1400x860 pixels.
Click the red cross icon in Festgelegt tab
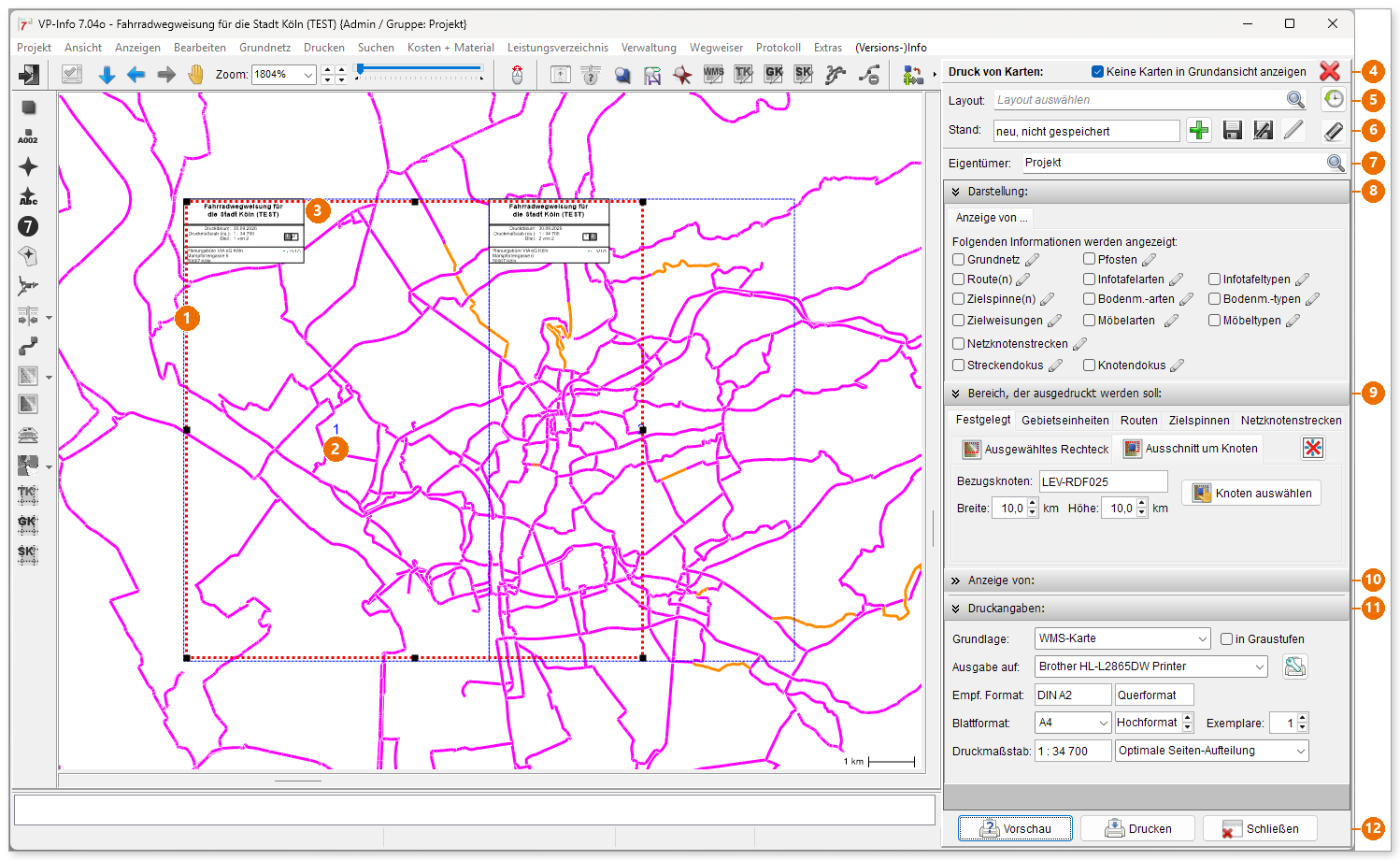[x=1313, y=448]
